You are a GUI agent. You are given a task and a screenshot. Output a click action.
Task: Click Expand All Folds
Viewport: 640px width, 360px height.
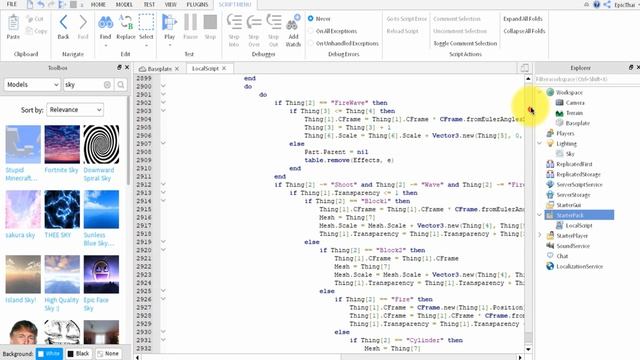(x=523, y=19)
